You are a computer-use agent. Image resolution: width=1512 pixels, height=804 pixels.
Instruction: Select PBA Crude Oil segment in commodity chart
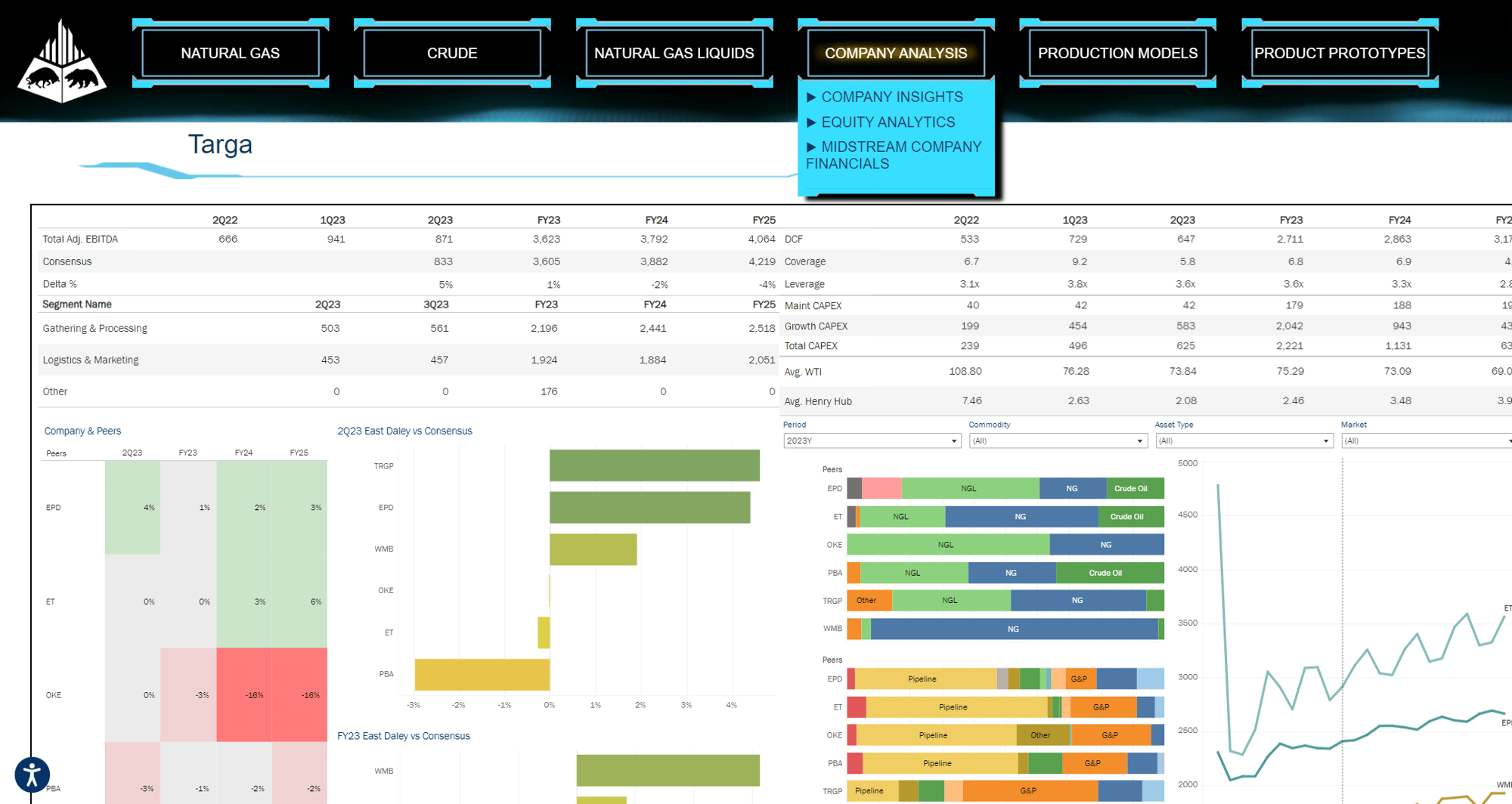(x=1110, y=573)
